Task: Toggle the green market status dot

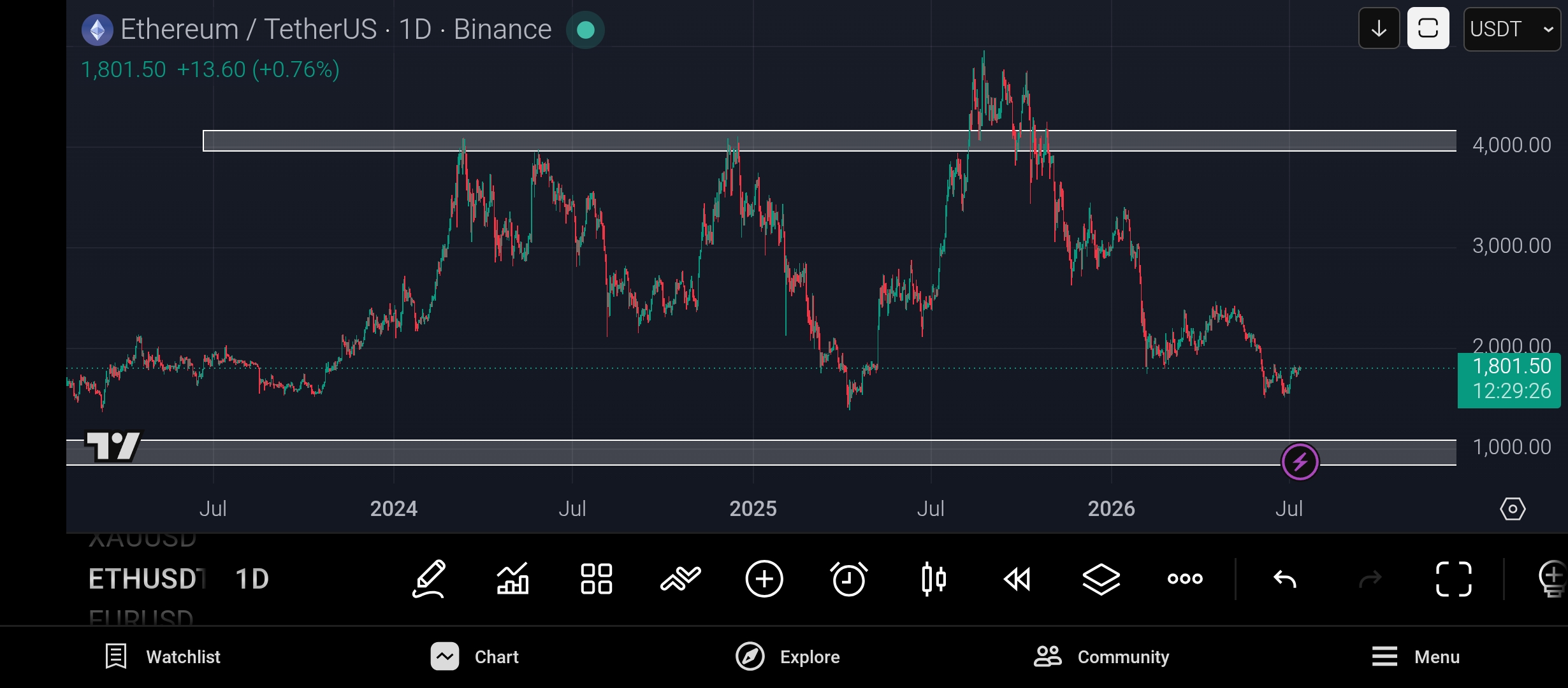Action: pyautogui.click(x=585, y=30)
